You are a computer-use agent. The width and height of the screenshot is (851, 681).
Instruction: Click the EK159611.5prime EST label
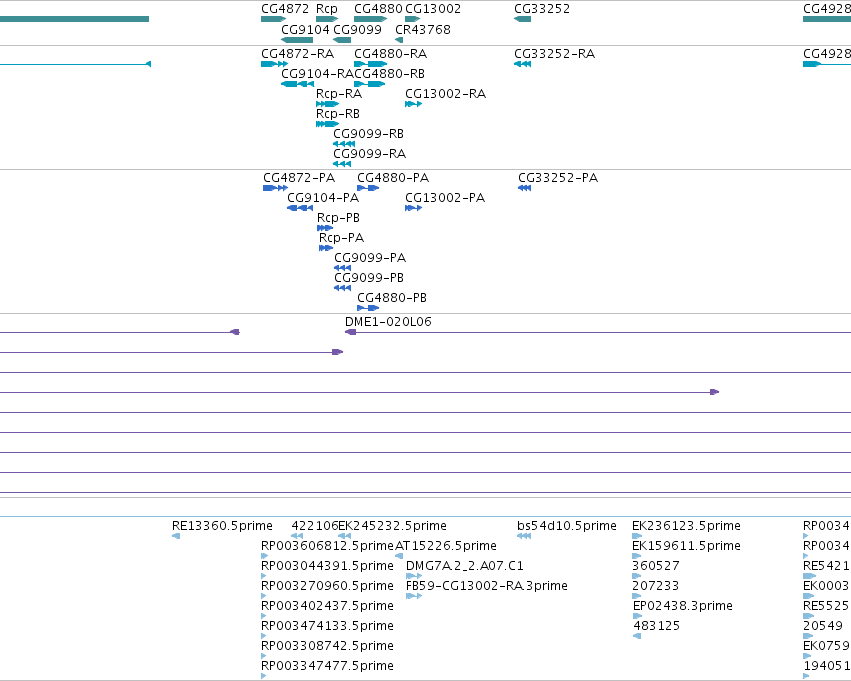tap(686, 546)
